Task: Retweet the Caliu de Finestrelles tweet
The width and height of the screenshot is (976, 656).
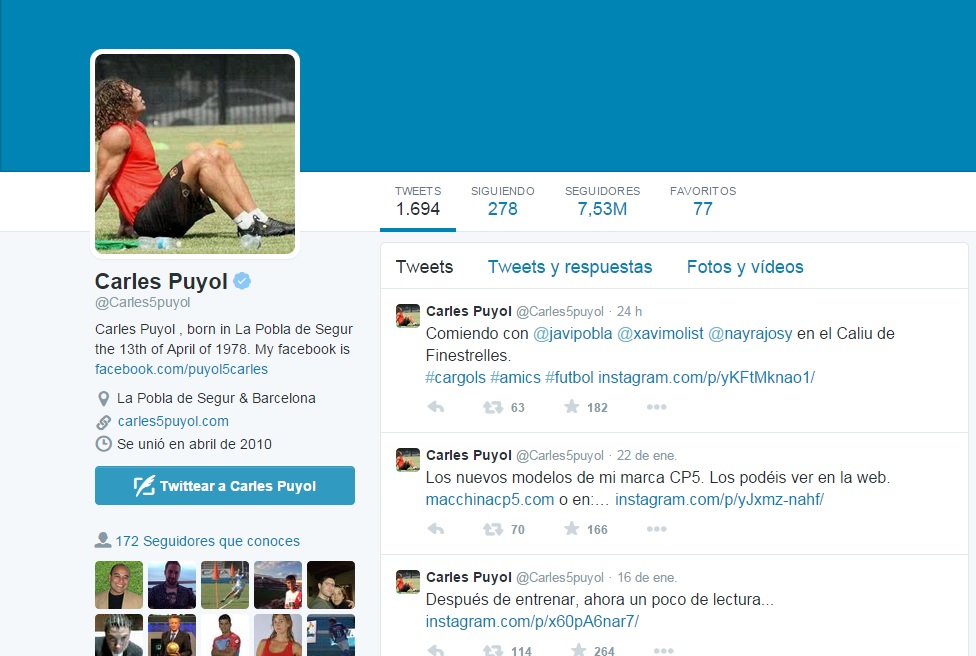Action: click(493, 407)
